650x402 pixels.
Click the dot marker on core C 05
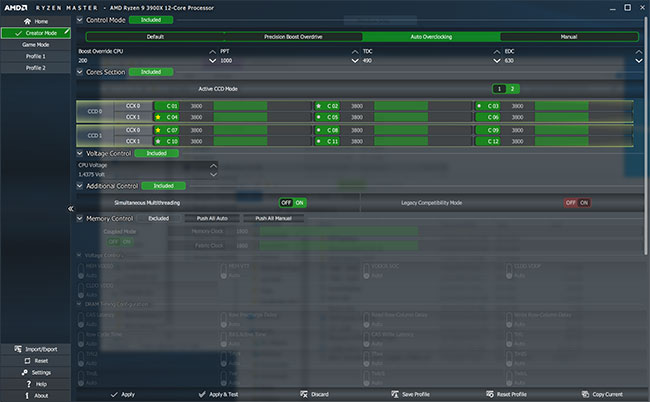(318, 117)
